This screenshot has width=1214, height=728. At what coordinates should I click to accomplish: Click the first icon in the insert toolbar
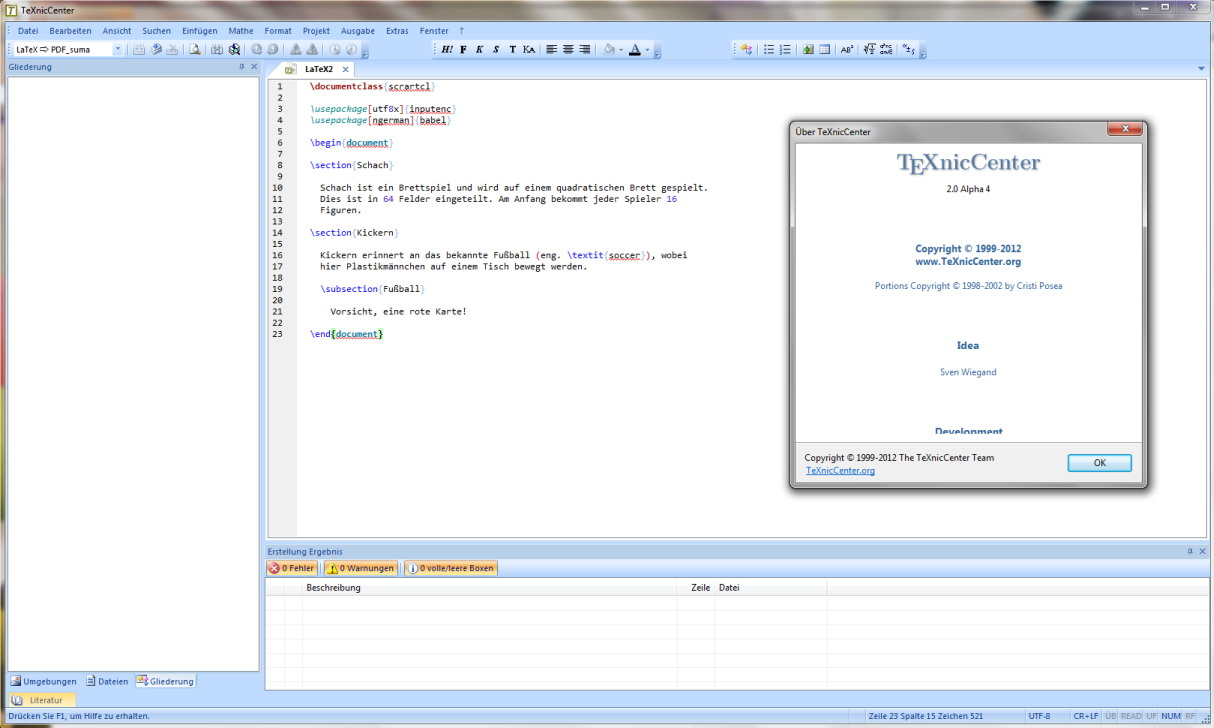point(746,49)
